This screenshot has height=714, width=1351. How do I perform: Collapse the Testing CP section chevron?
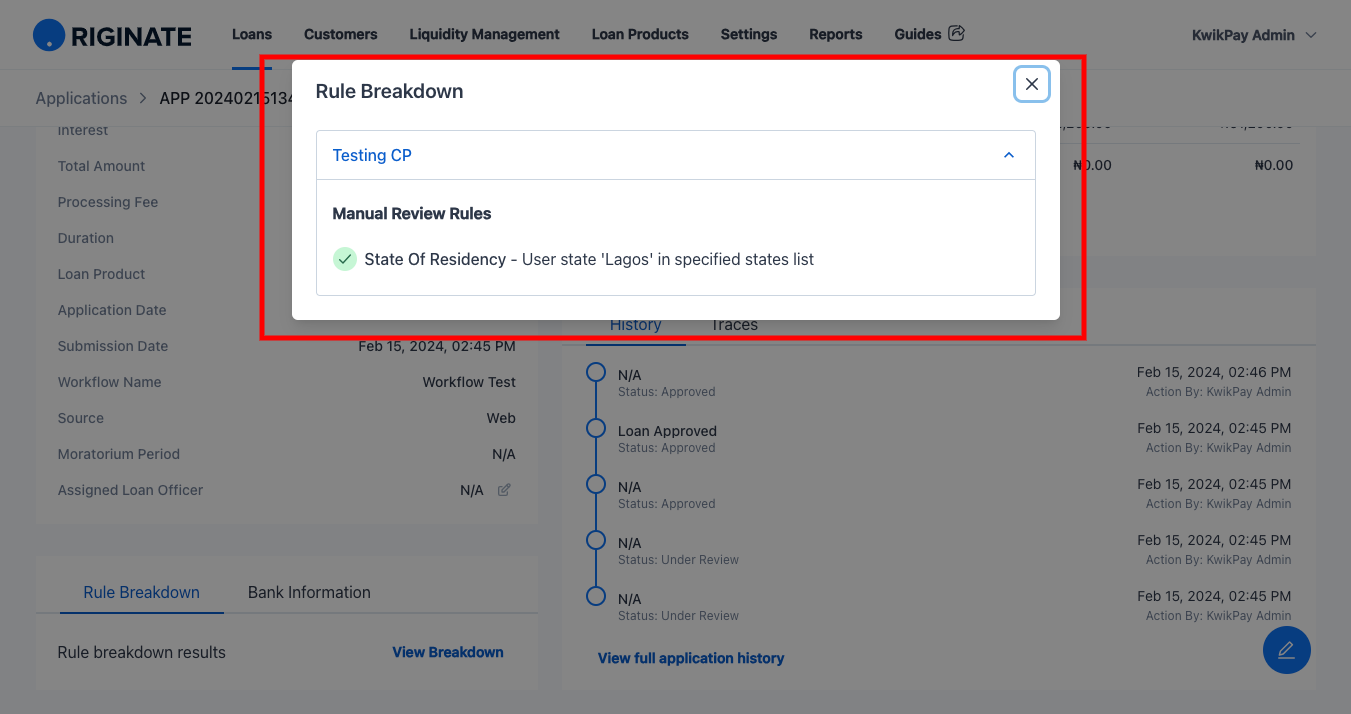click(1009, 155)
